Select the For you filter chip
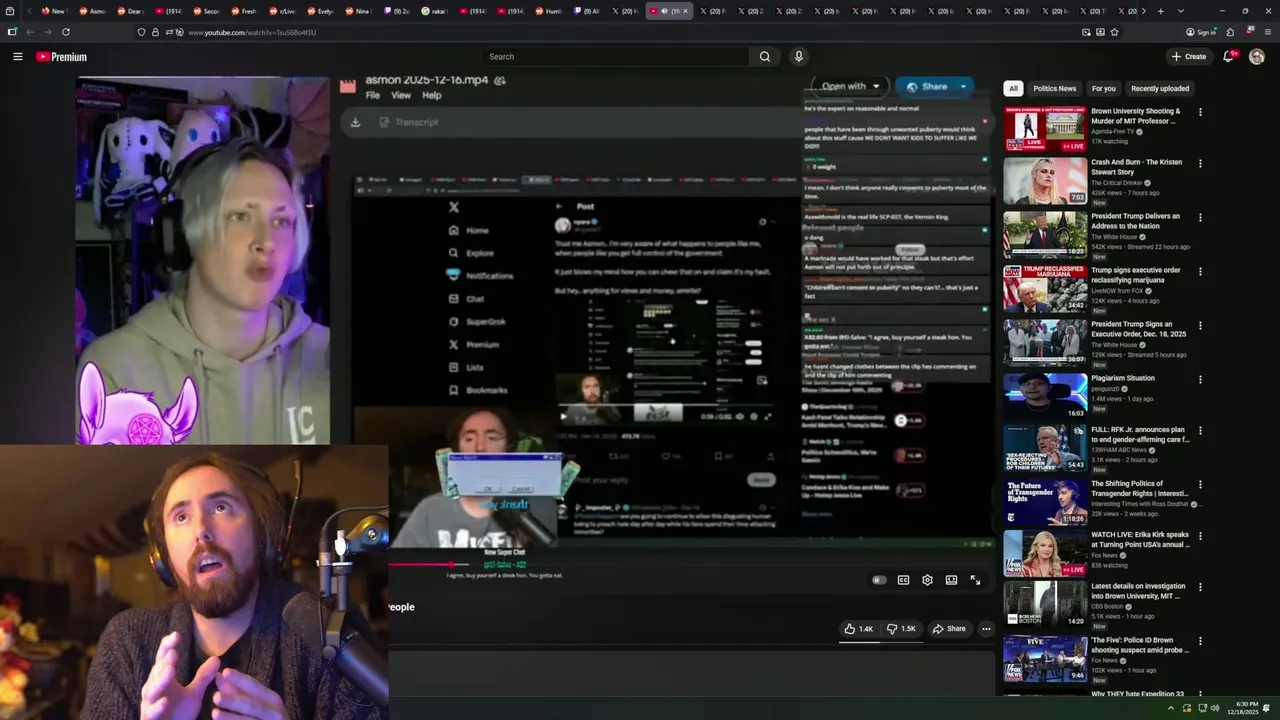Screen dimensions: 1280x720 1104,88
